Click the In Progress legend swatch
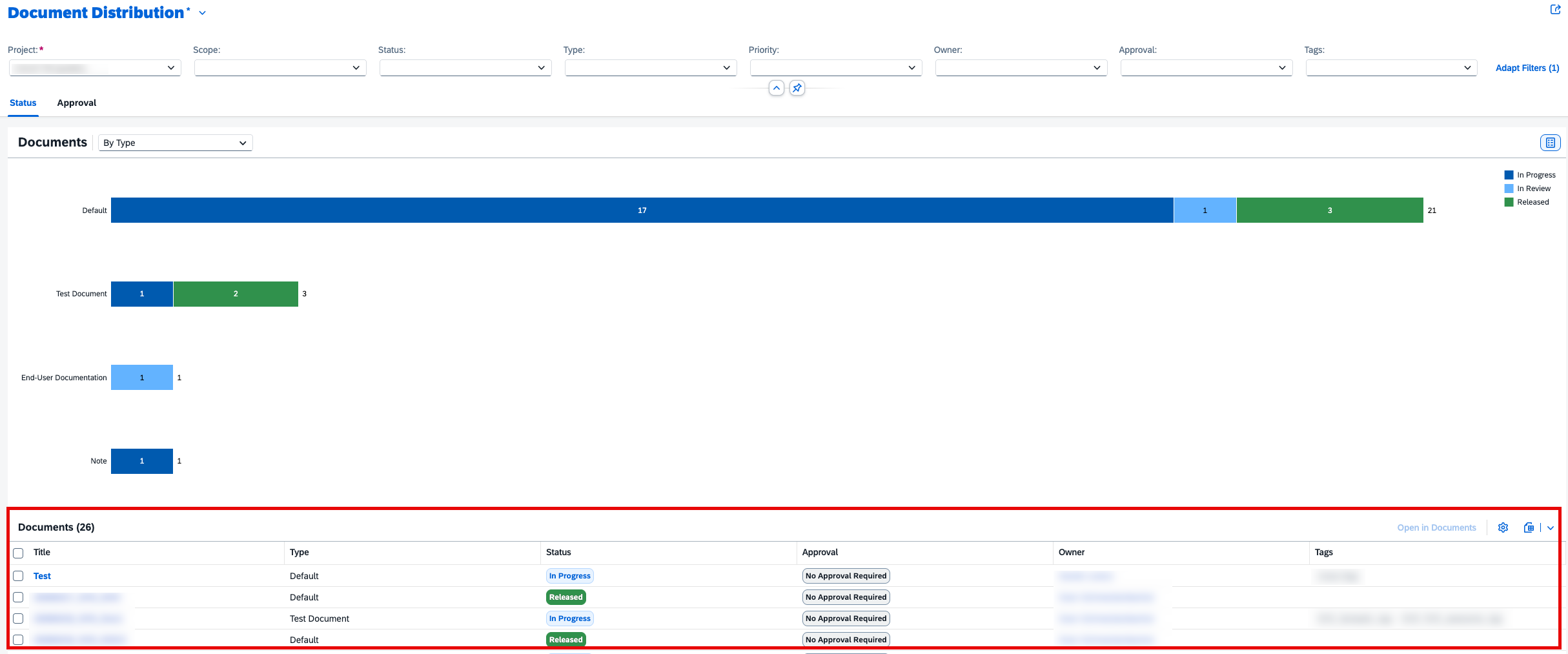This screenshot has height=654, width=1568. (x=1509, y=175)
